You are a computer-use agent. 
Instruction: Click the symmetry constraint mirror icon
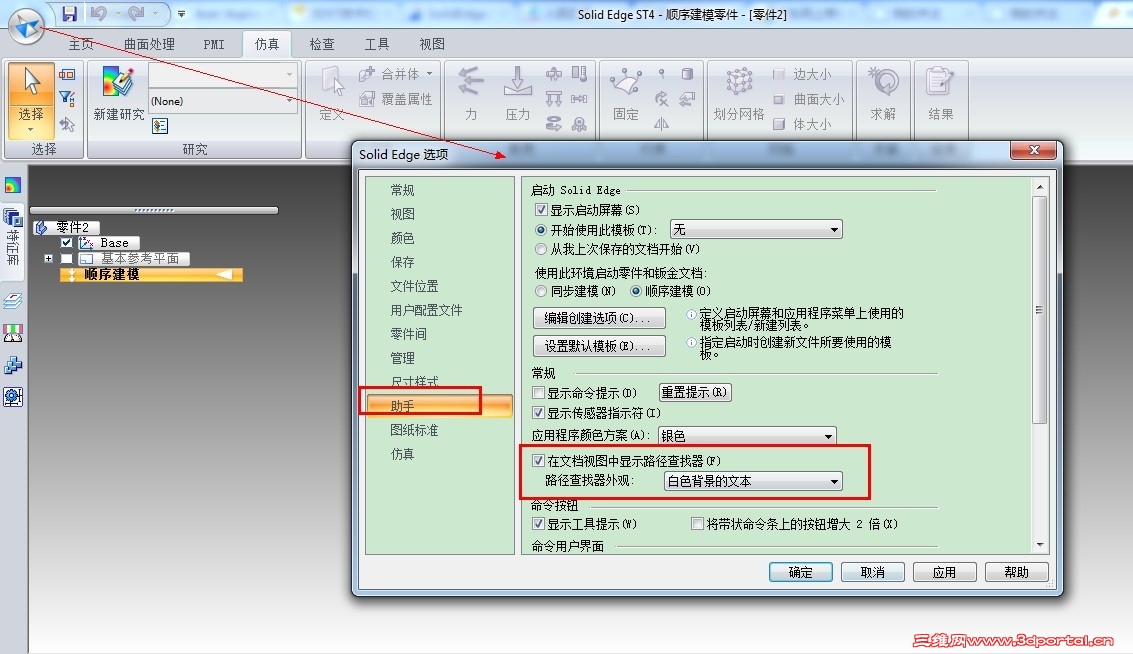pyautogui.click(x=661, y=124)
